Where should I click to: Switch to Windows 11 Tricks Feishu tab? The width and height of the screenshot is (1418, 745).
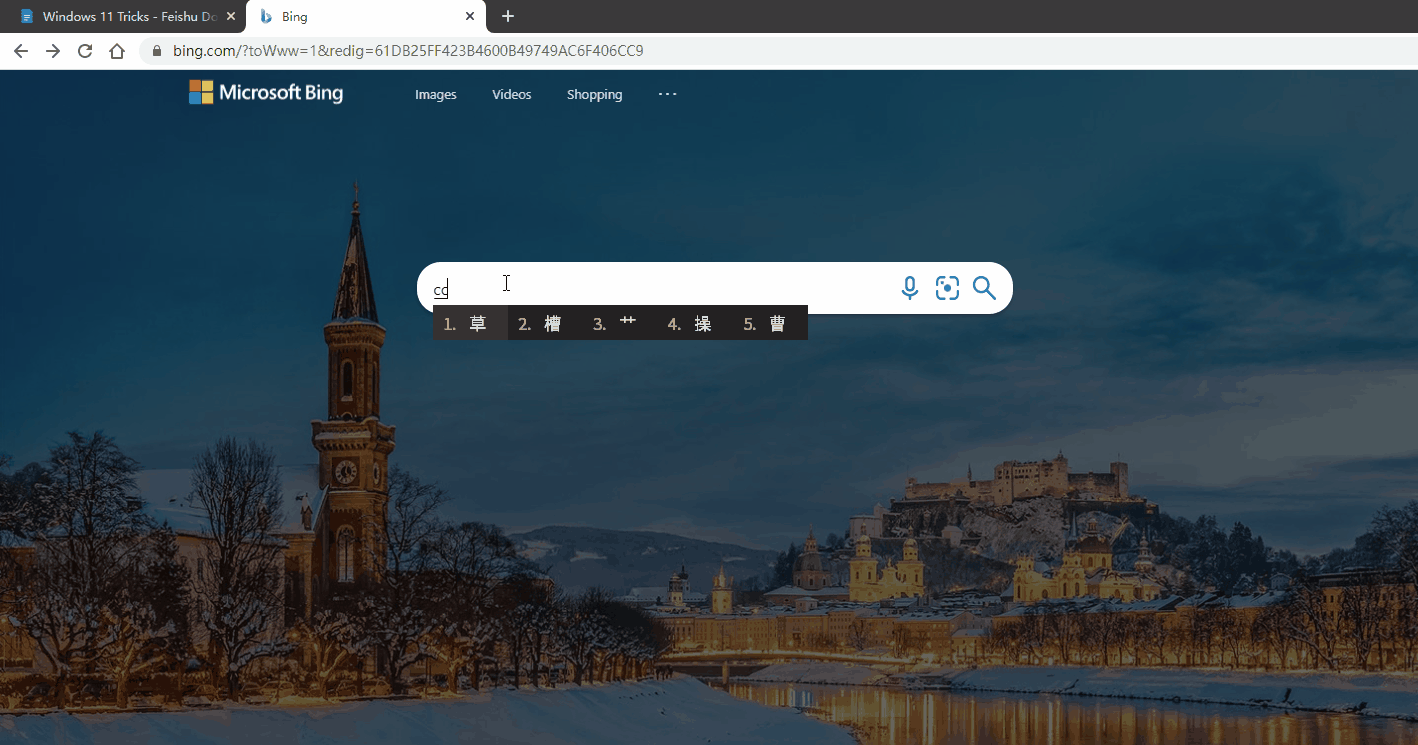[123, 16]
